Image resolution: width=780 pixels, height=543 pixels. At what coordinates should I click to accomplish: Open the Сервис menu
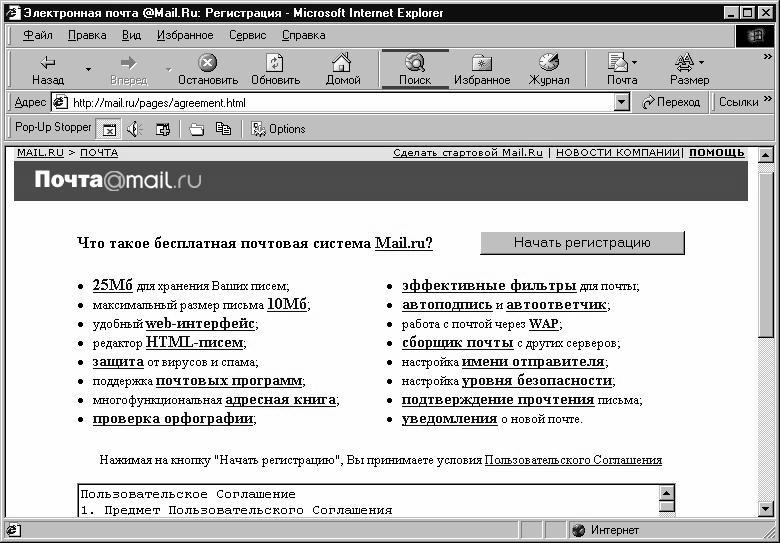[x=247, y=35]
